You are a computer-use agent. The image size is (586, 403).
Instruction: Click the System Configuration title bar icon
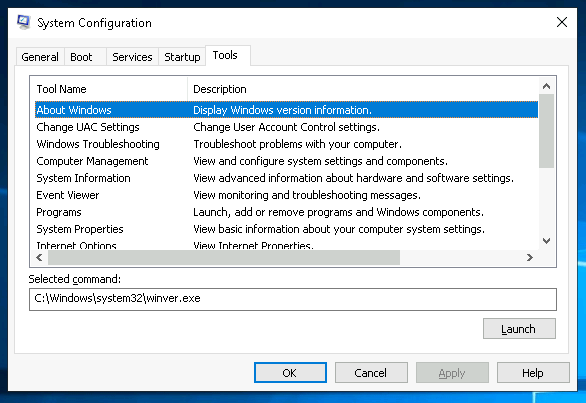(x=23, y=22)
